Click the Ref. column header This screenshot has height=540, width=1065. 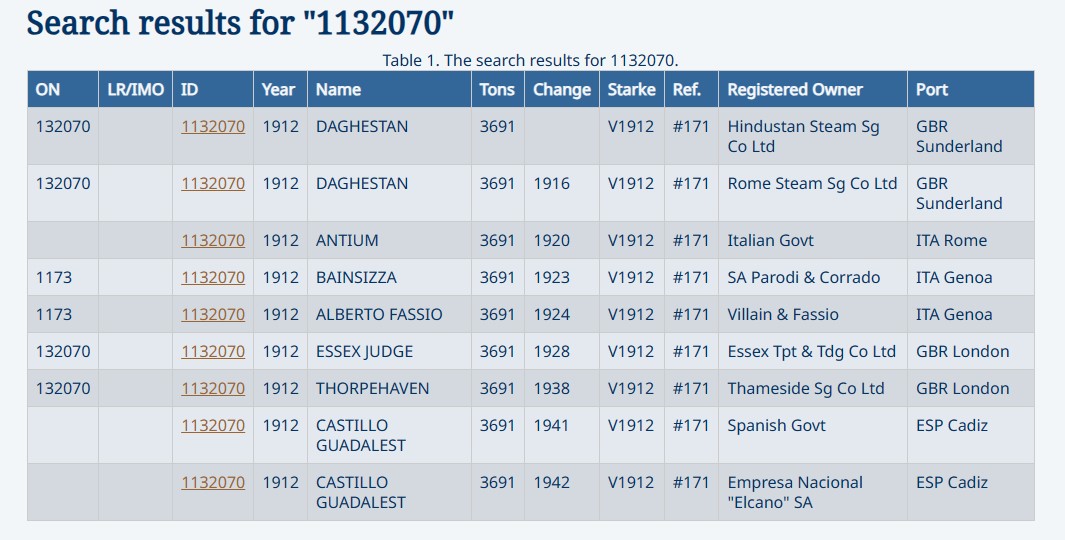pyautogui.click(x=687, y=90)
